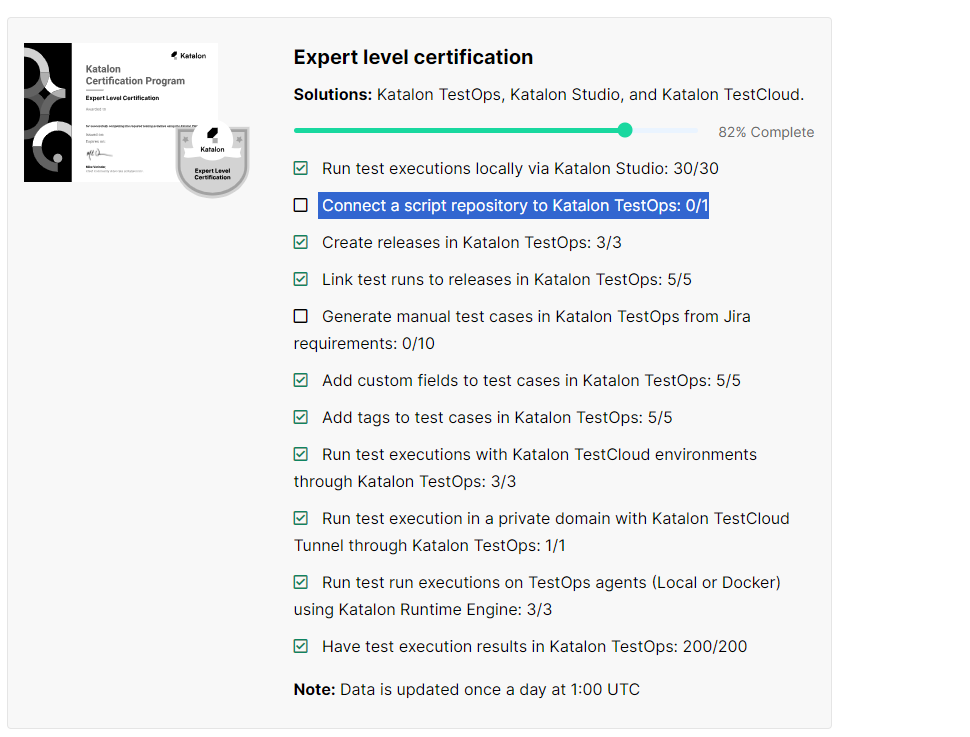Uncheck Link test runs to releases
The image size is (970, 737).
(301, 279)
